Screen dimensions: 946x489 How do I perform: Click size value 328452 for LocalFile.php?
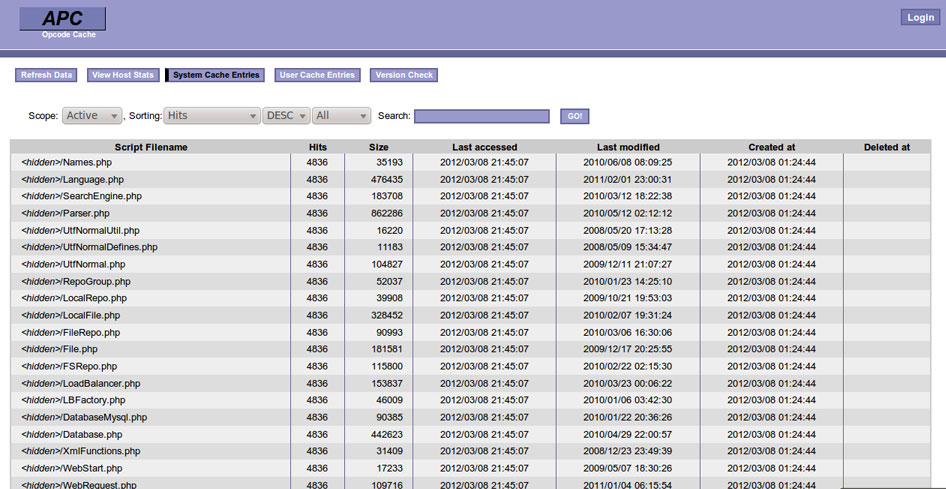coord(387,315)
